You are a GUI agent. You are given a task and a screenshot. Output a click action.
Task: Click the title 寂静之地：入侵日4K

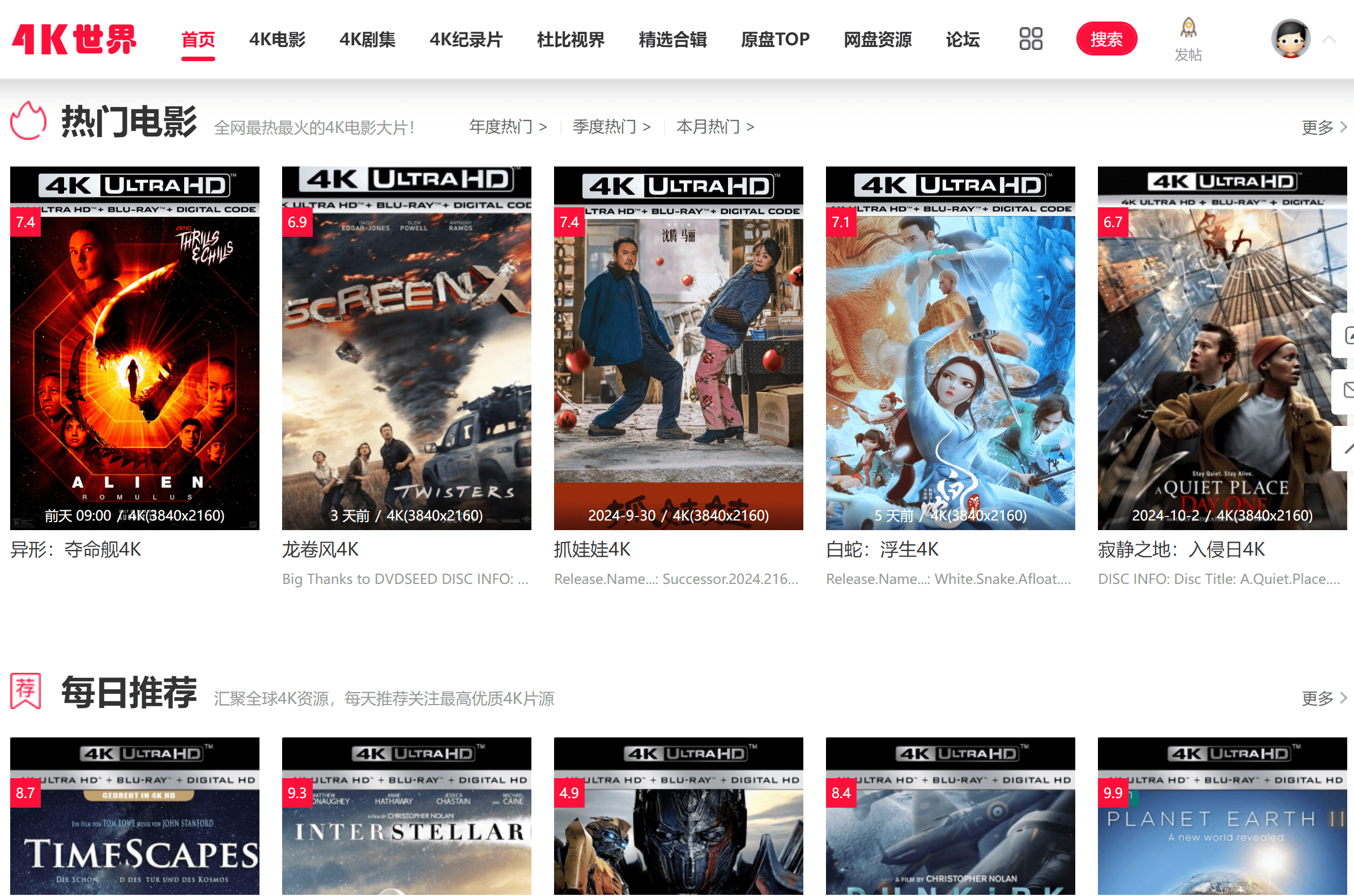click(x=1181, y=549)
